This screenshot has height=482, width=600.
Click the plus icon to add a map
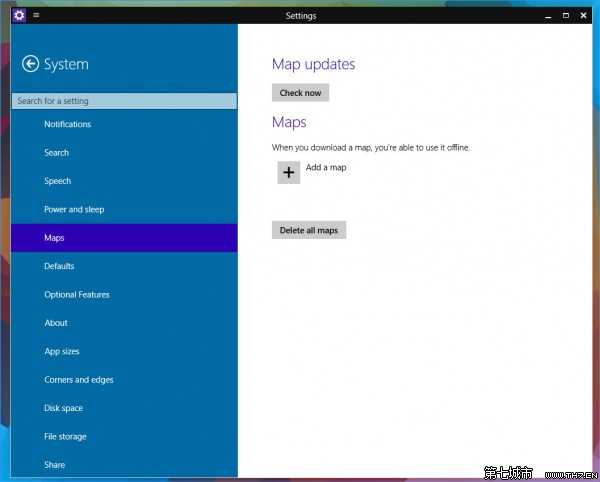289,172
